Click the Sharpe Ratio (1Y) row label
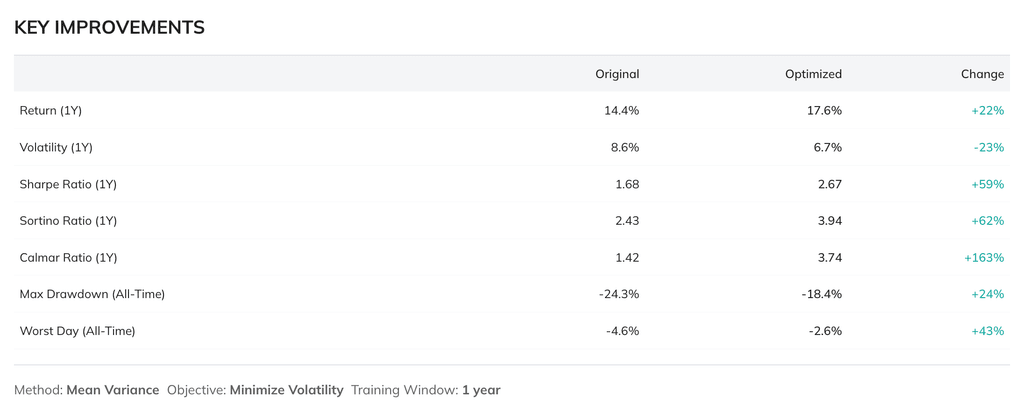 coord(68,184)
